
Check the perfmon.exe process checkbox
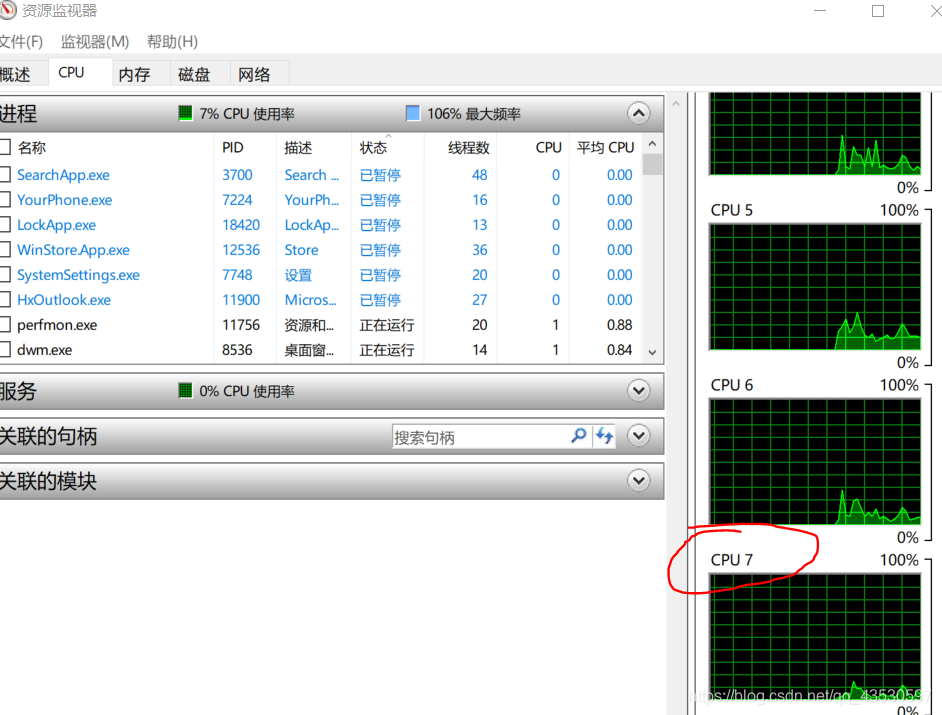click(5, 324)
